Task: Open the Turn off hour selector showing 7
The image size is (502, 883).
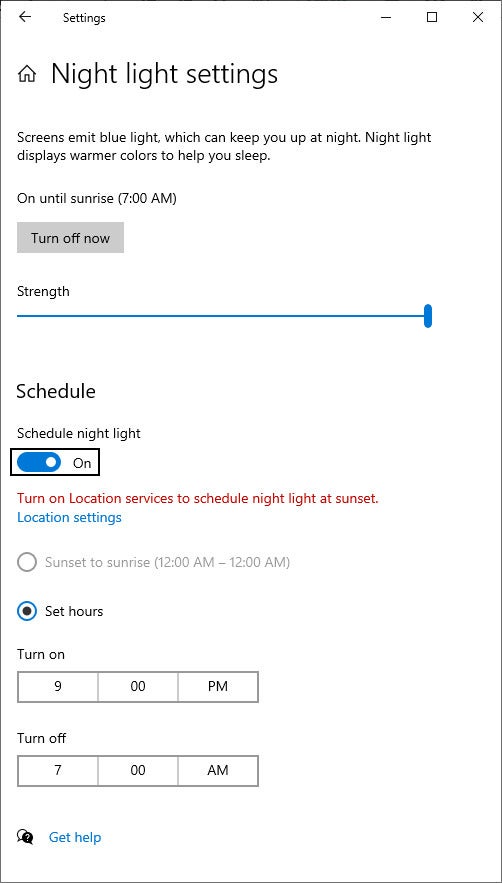Action: 58,770
